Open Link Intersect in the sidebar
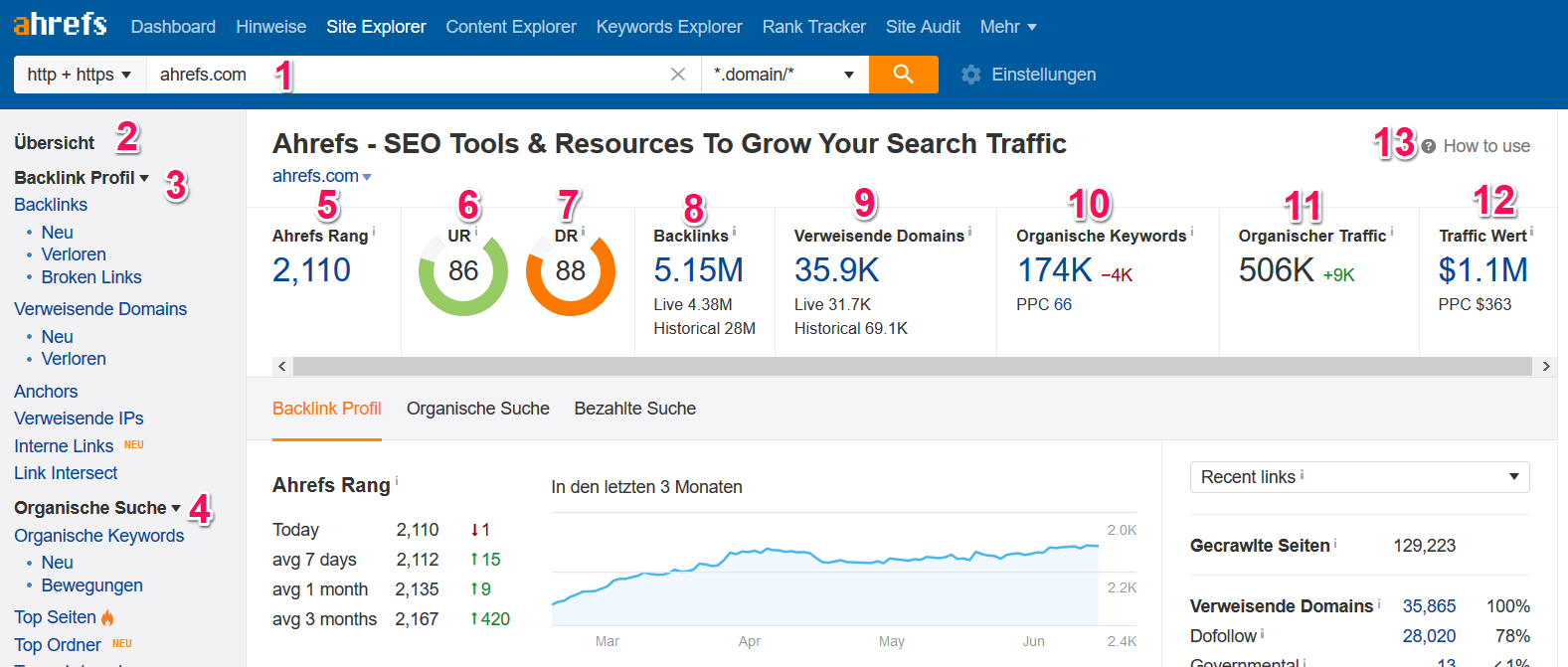The image size is (1568, 667). click(66, 473)
